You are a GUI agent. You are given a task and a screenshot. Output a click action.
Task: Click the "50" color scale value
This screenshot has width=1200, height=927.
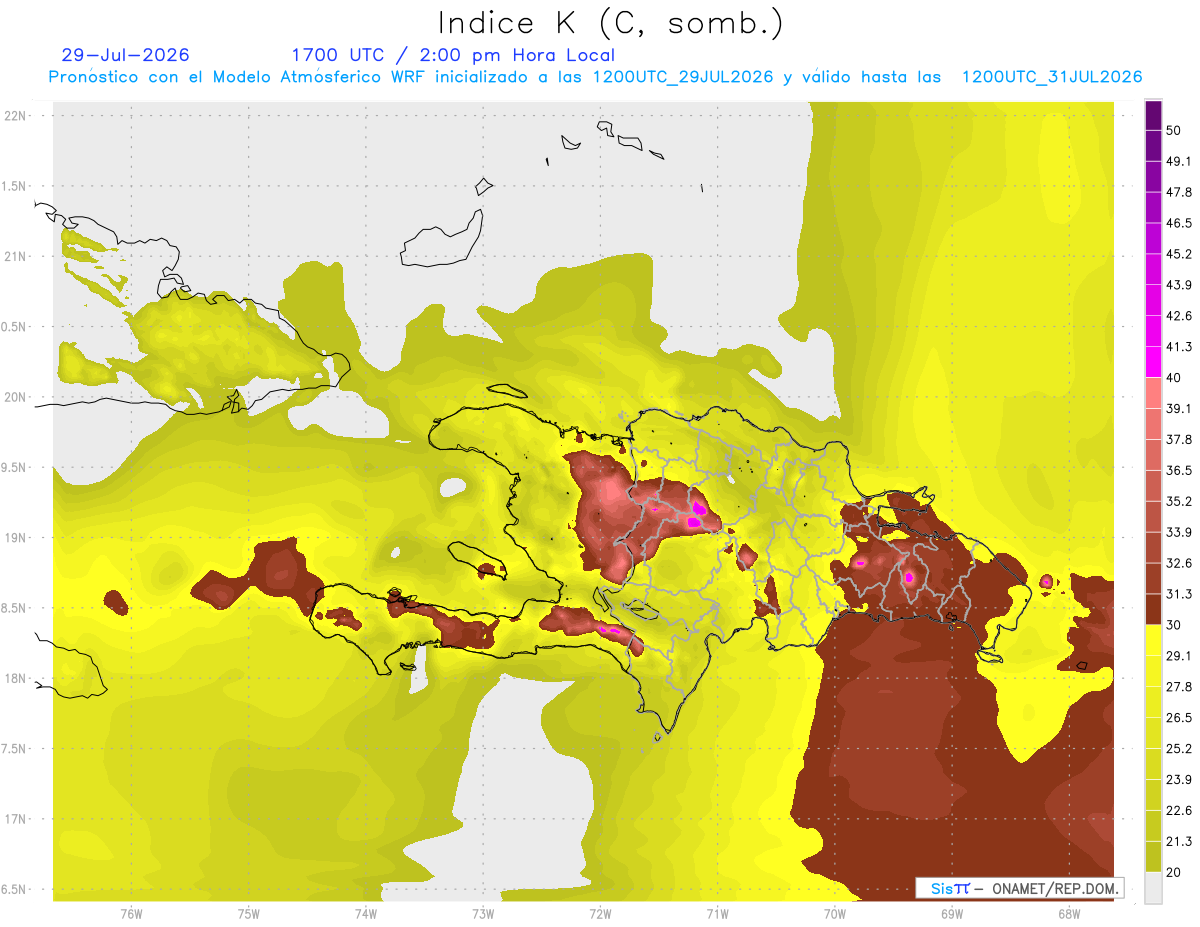1173,131
